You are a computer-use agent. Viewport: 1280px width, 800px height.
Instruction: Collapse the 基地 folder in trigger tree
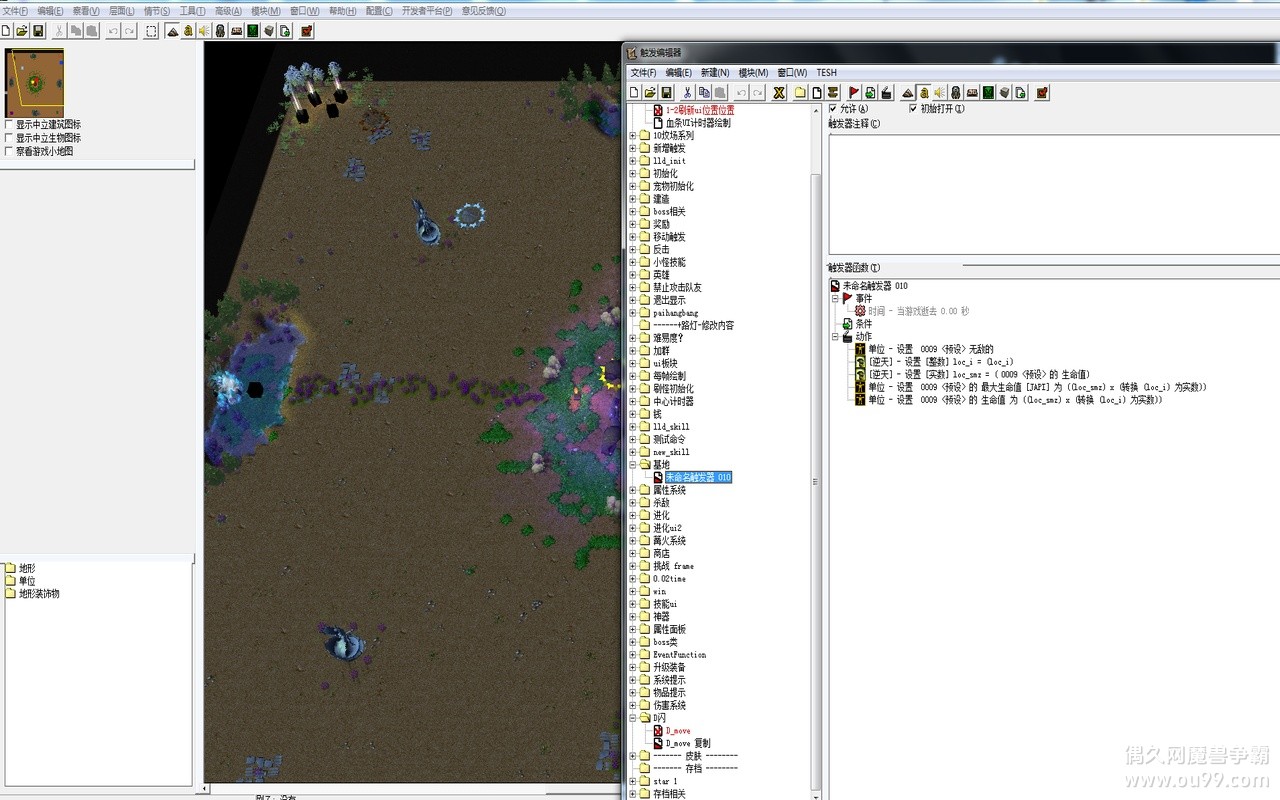coord(632,465)
